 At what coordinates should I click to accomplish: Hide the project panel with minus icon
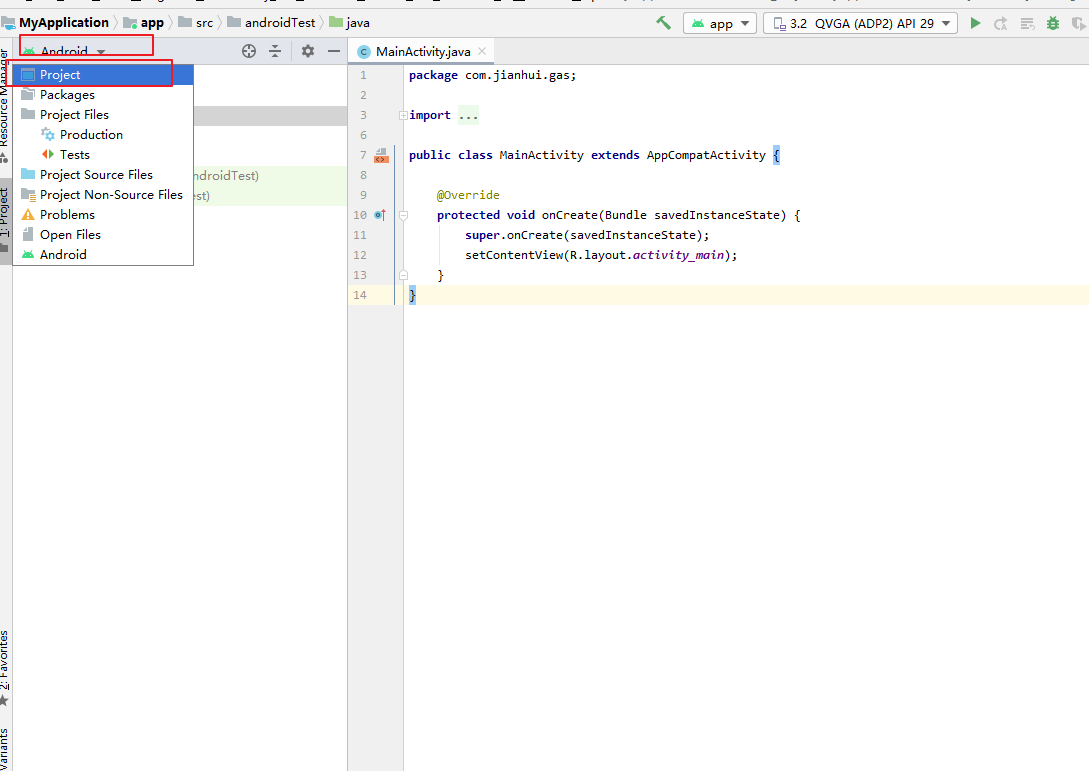[333, 51]
